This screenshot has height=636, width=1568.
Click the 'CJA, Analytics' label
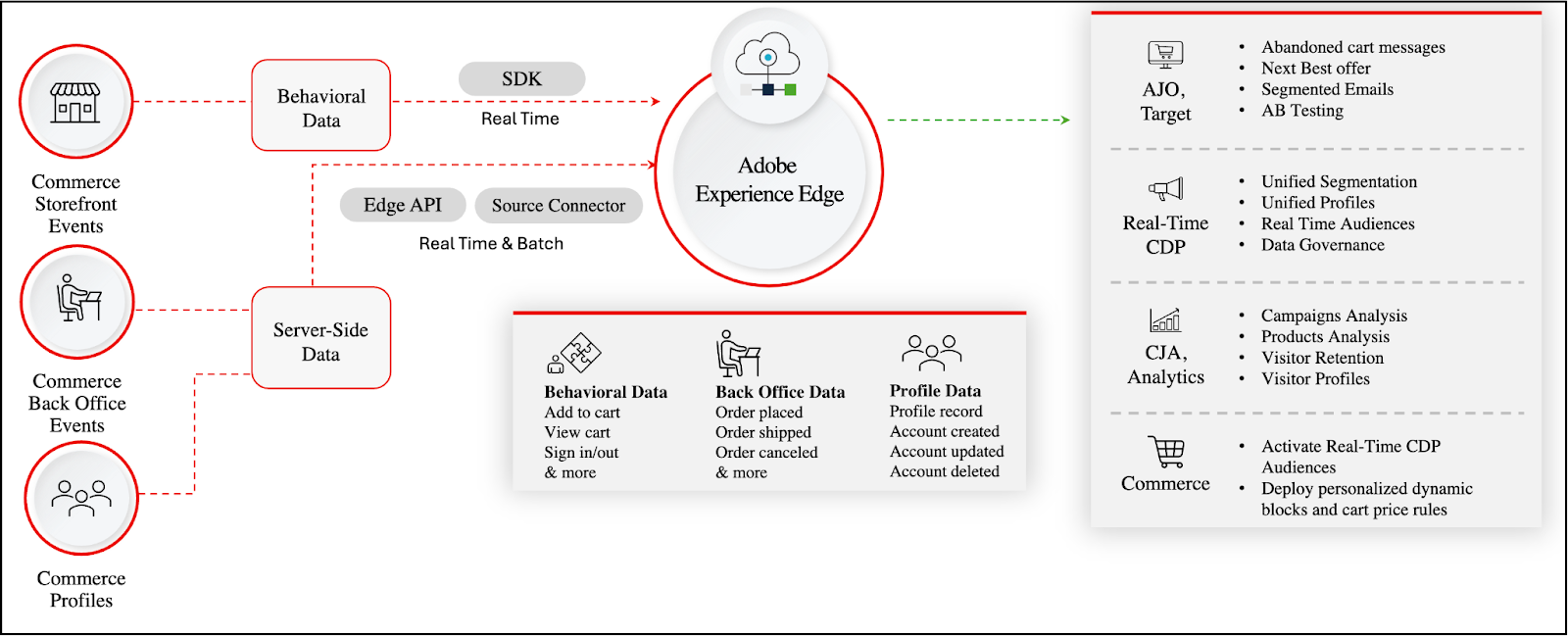point(1165,366)
